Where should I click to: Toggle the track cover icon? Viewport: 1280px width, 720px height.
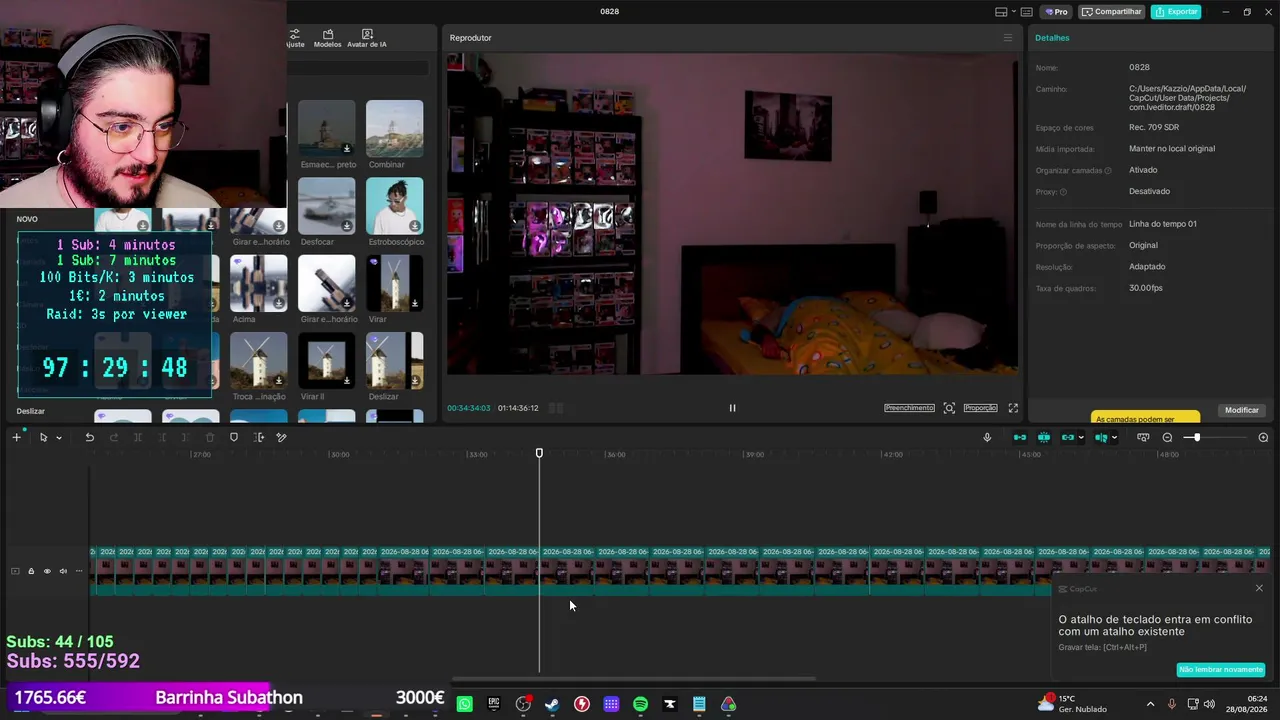[x=15, y=571]
